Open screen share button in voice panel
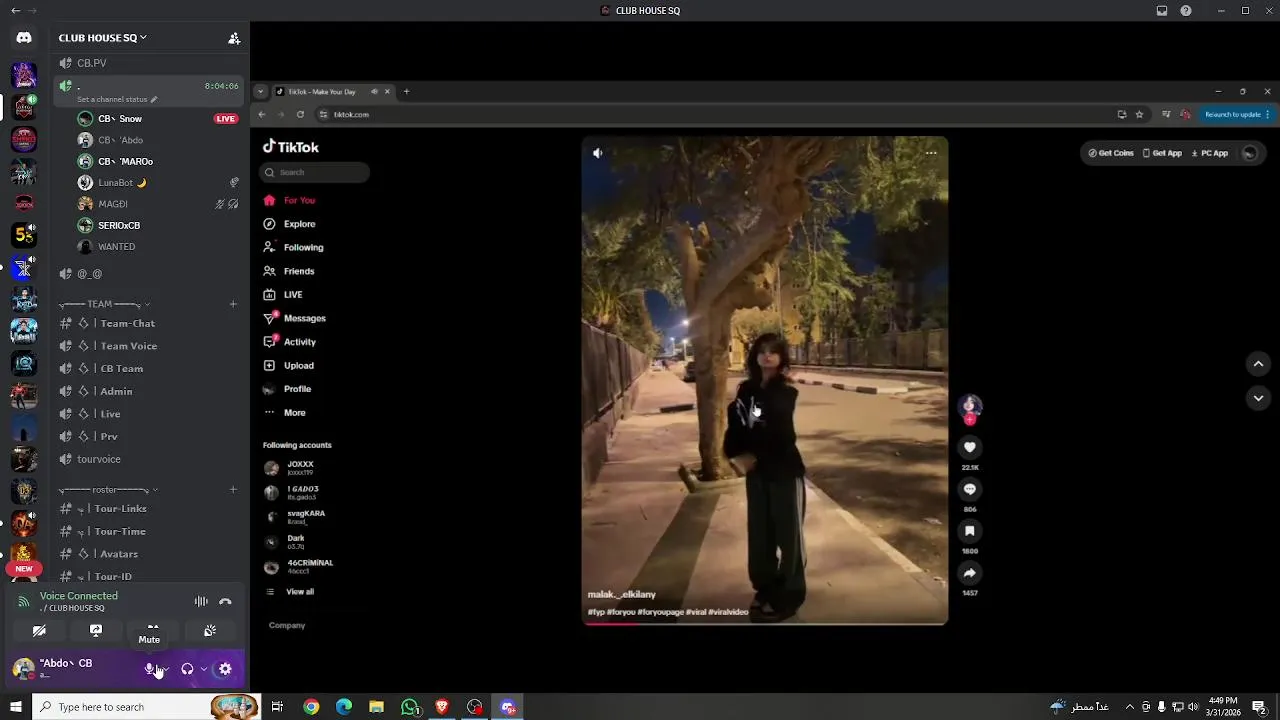 pyautogui.click(x=96, y=631)
